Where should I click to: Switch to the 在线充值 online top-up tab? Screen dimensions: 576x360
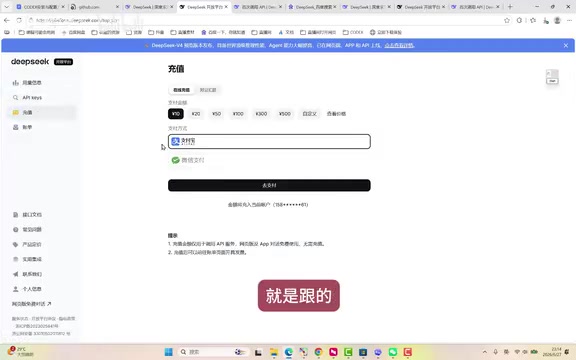(181, 90)
